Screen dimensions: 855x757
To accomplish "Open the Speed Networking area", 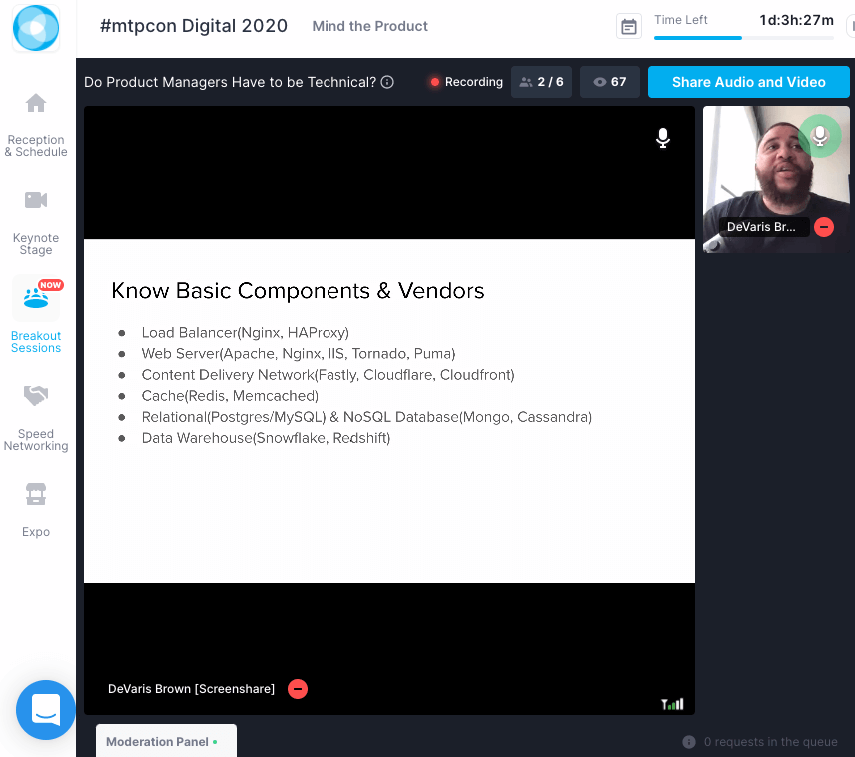I will click(36, 418).
